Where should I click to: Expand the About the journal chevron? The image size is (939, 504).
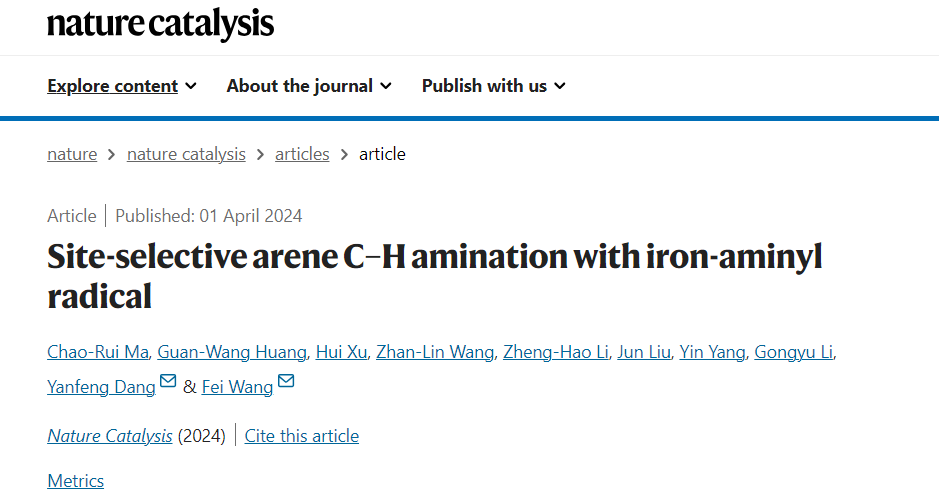pos(386,86)
